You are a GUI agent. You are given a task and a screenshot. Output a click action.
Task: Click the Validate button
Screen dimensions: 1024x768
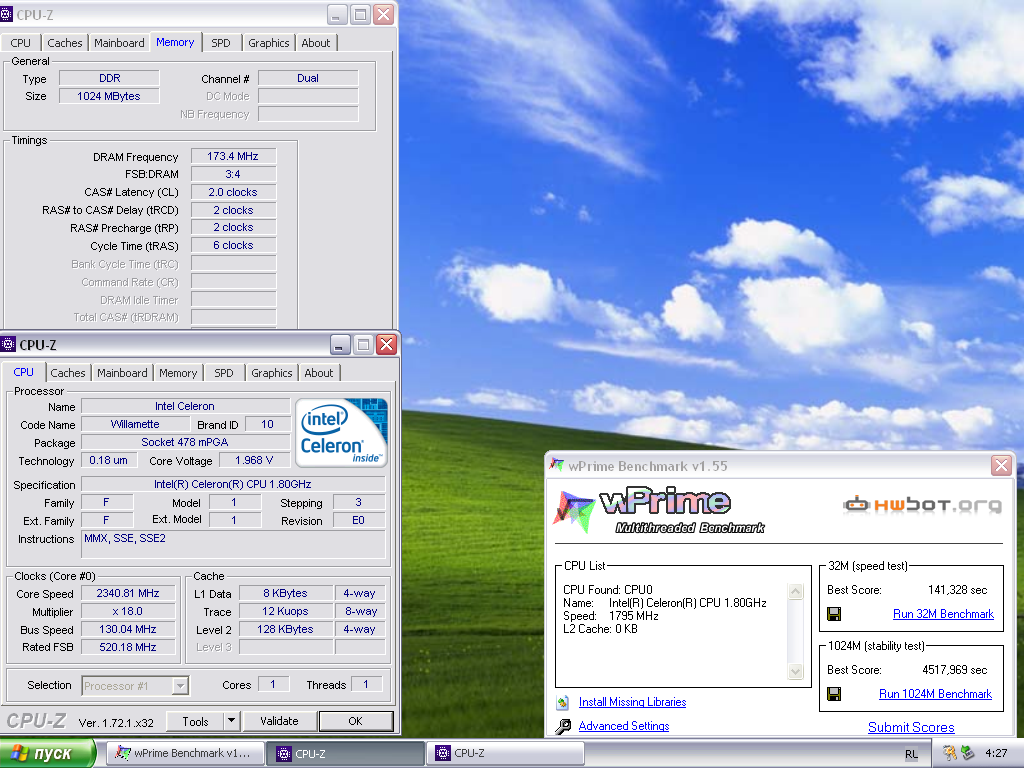pyautogui.click(x=280, y=721)
